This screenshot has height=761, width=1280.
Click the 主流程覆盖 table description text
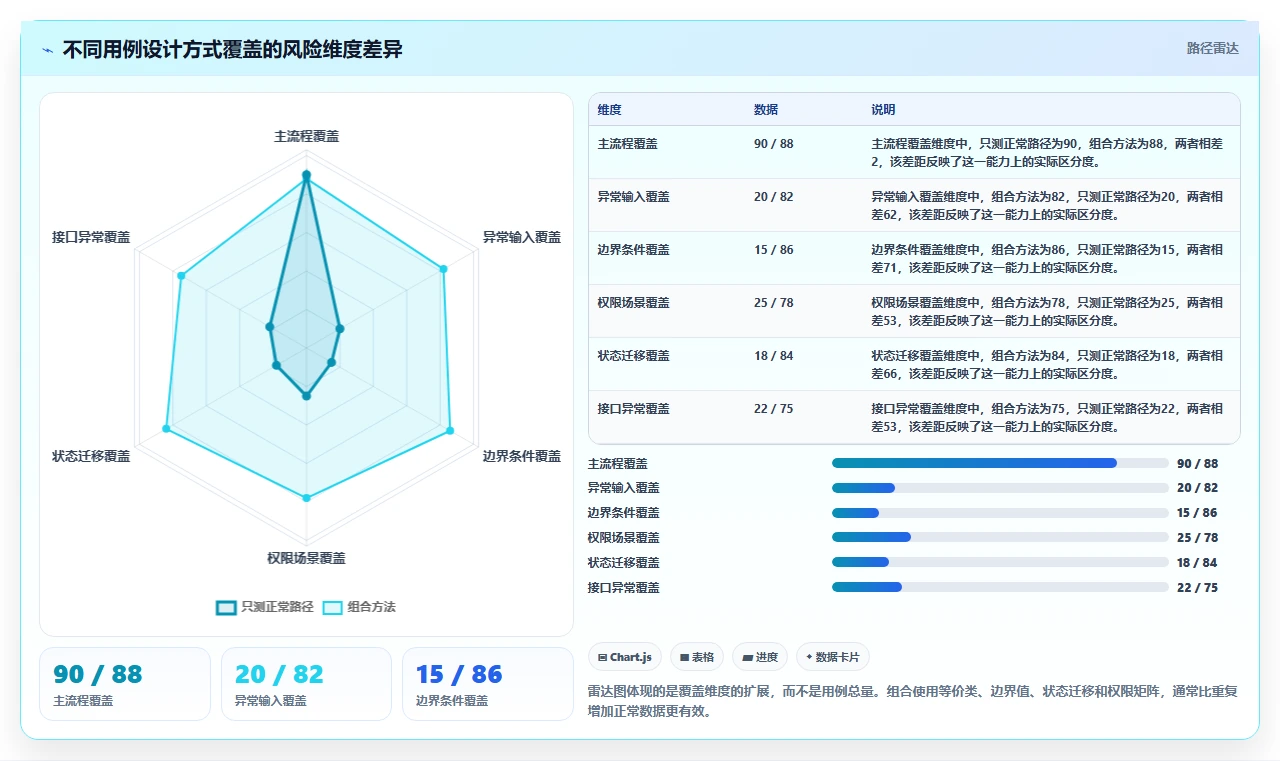(x=1047, y=153)
